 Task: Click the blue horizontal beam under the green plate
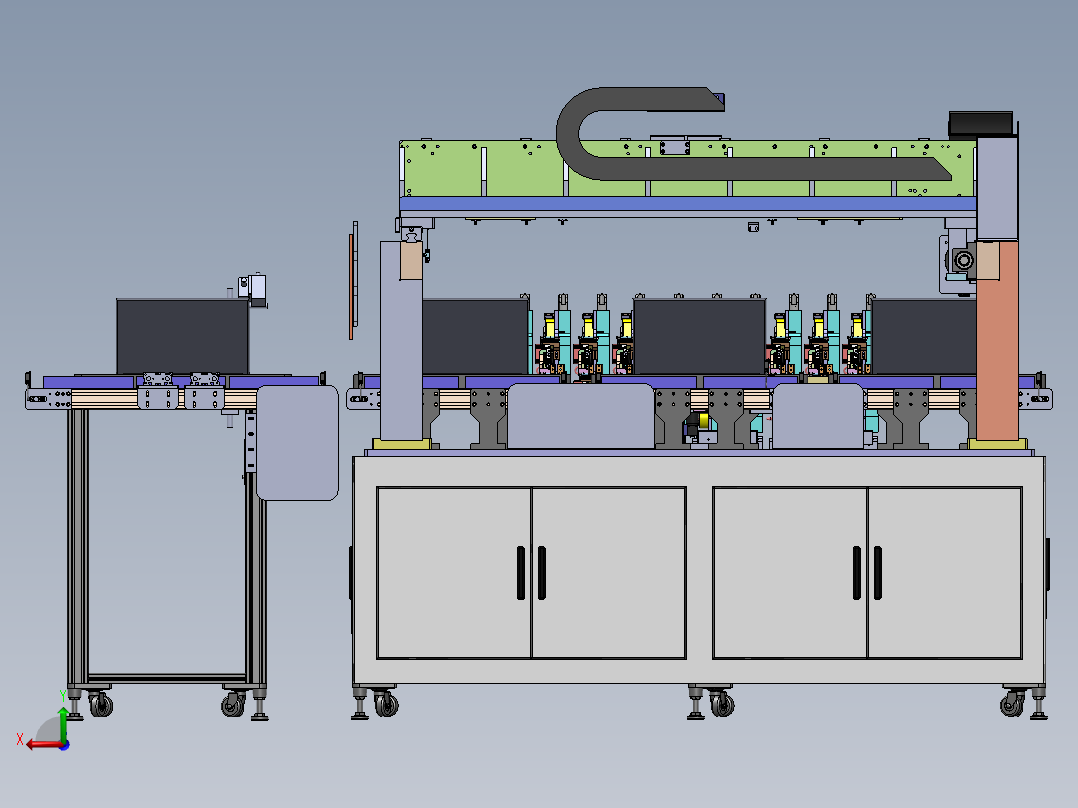688,204
